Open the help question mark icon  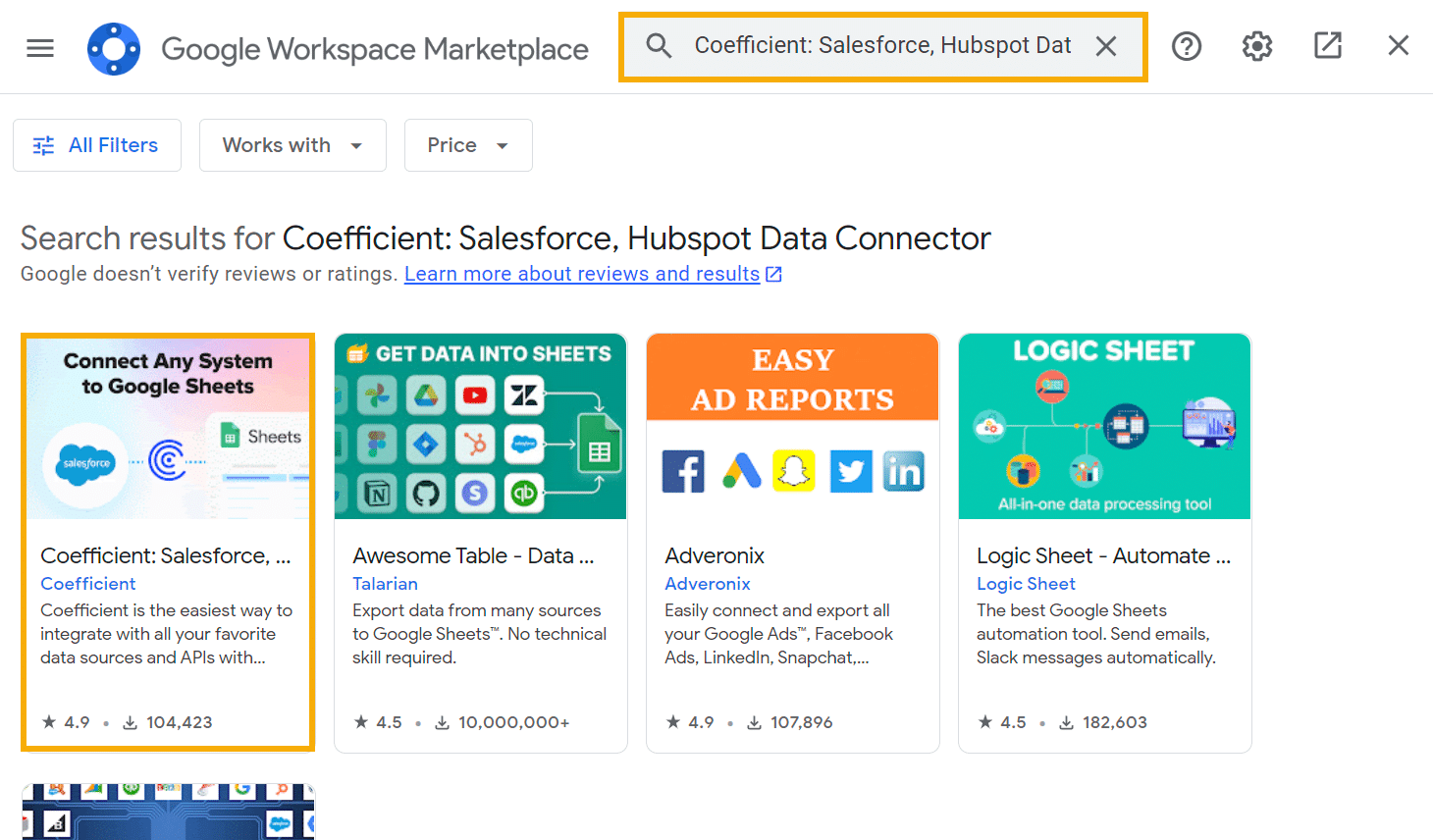pyautogui.click(x=1187, y=46)
